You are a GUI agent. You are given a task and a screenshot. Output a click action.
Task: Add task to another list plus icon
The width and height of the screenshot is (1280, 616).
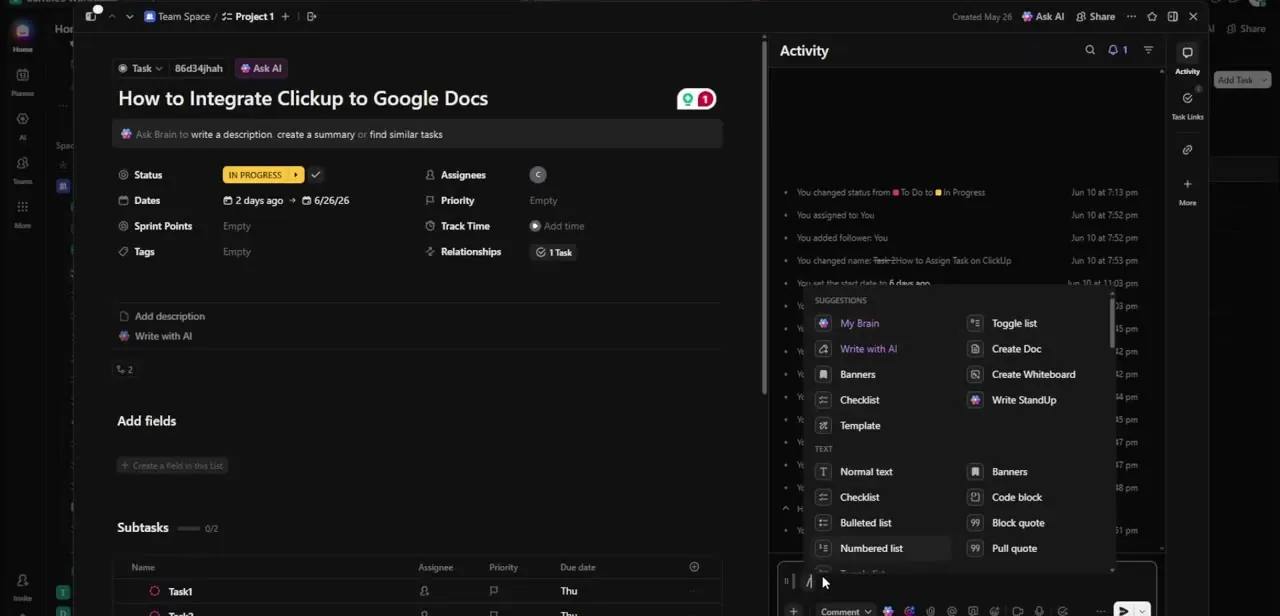click(285, 17)
